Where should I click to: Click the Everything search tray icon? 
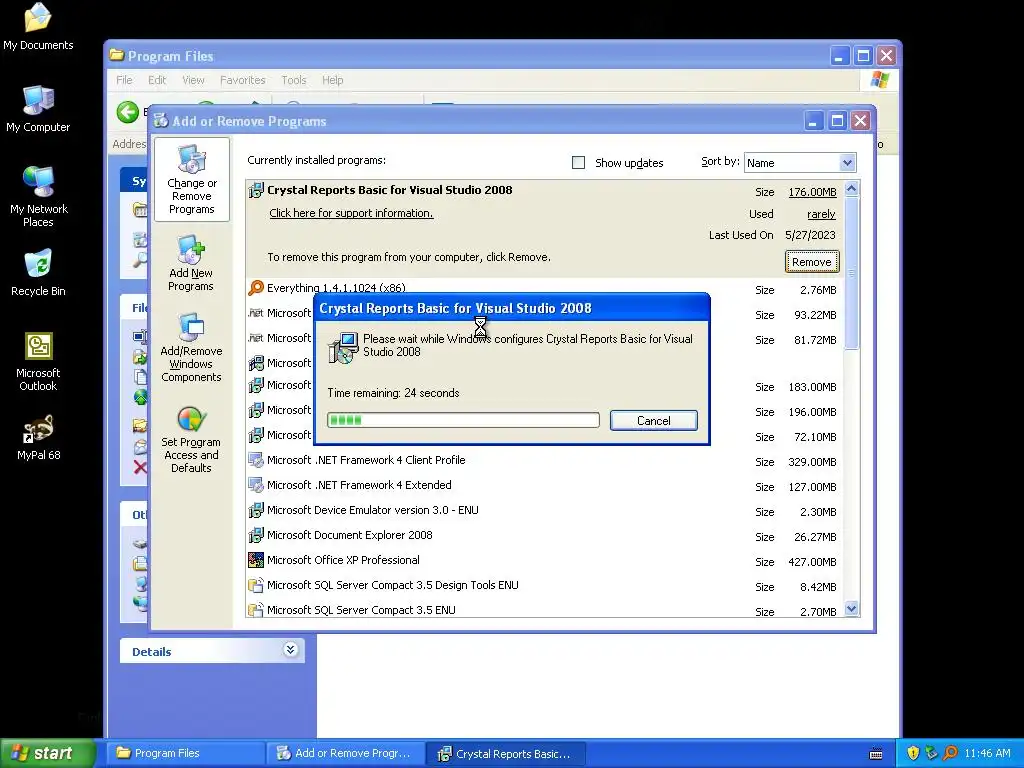(x=950, y=753)
